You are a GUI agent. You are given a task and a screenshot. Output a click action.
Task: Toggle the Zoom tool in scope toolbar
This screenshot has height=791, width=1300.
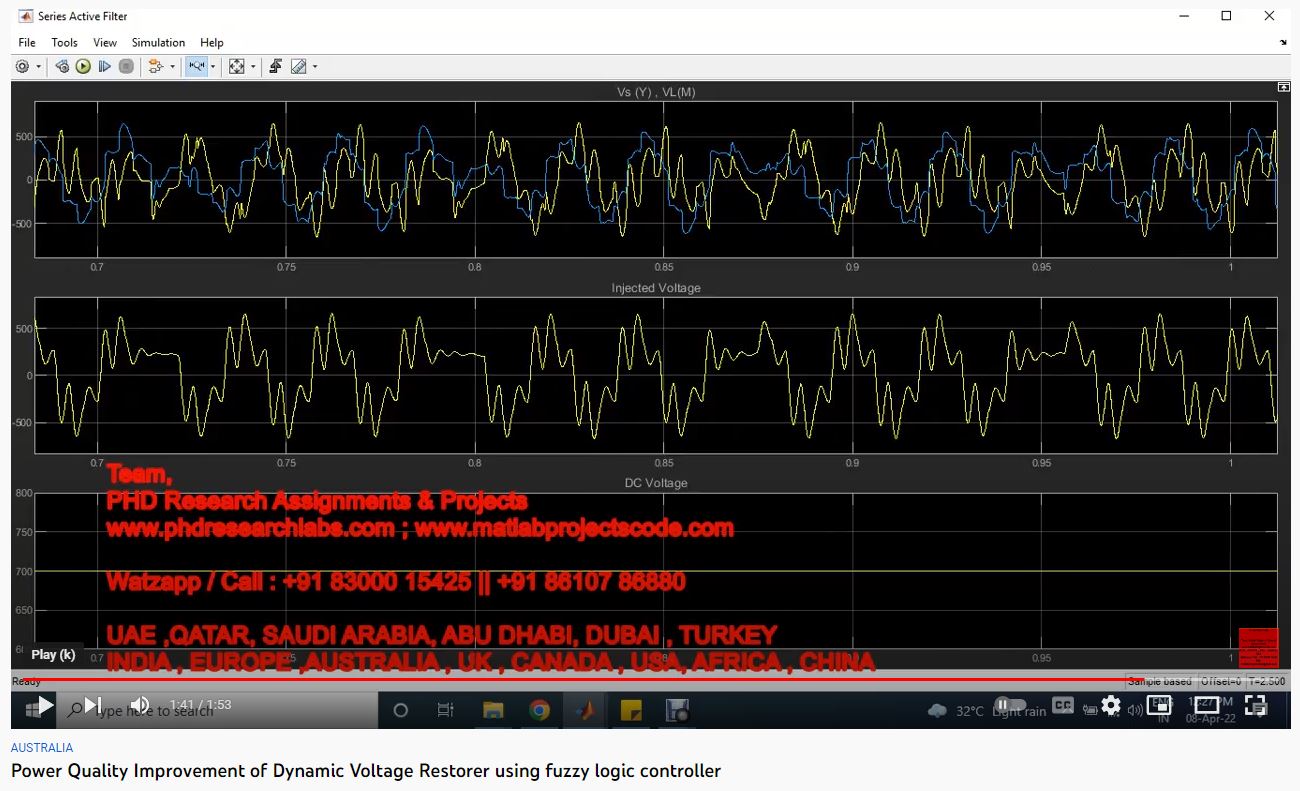(196, 67)
